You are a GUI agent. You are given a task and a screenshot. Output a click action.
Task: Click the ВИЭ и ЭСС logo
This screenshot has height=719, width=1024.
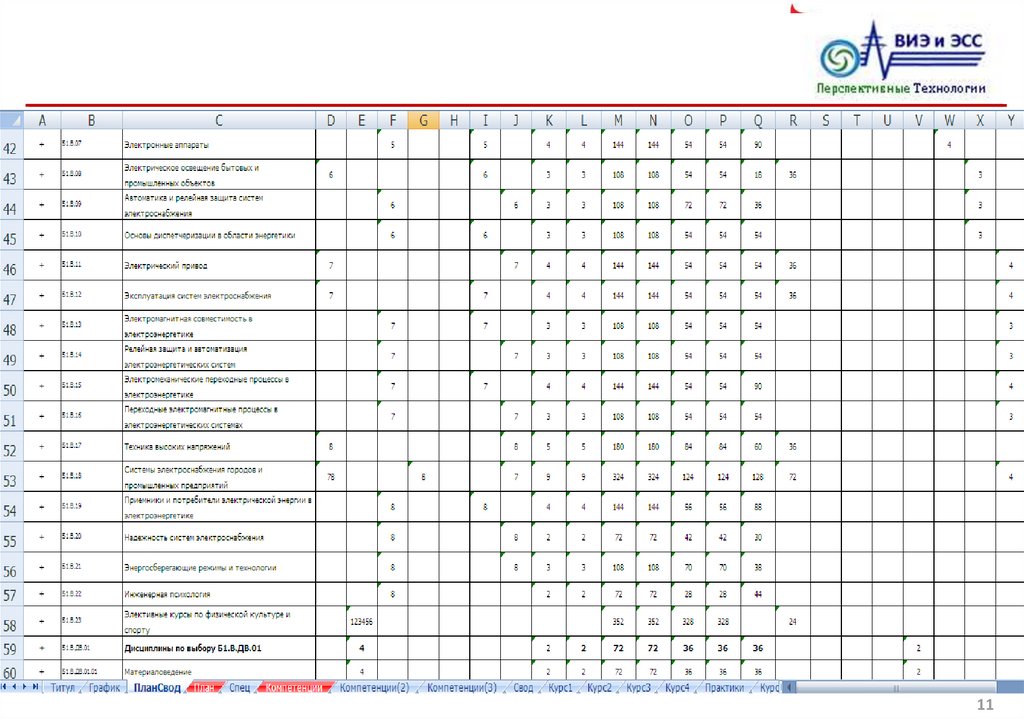tap(903, 57)
